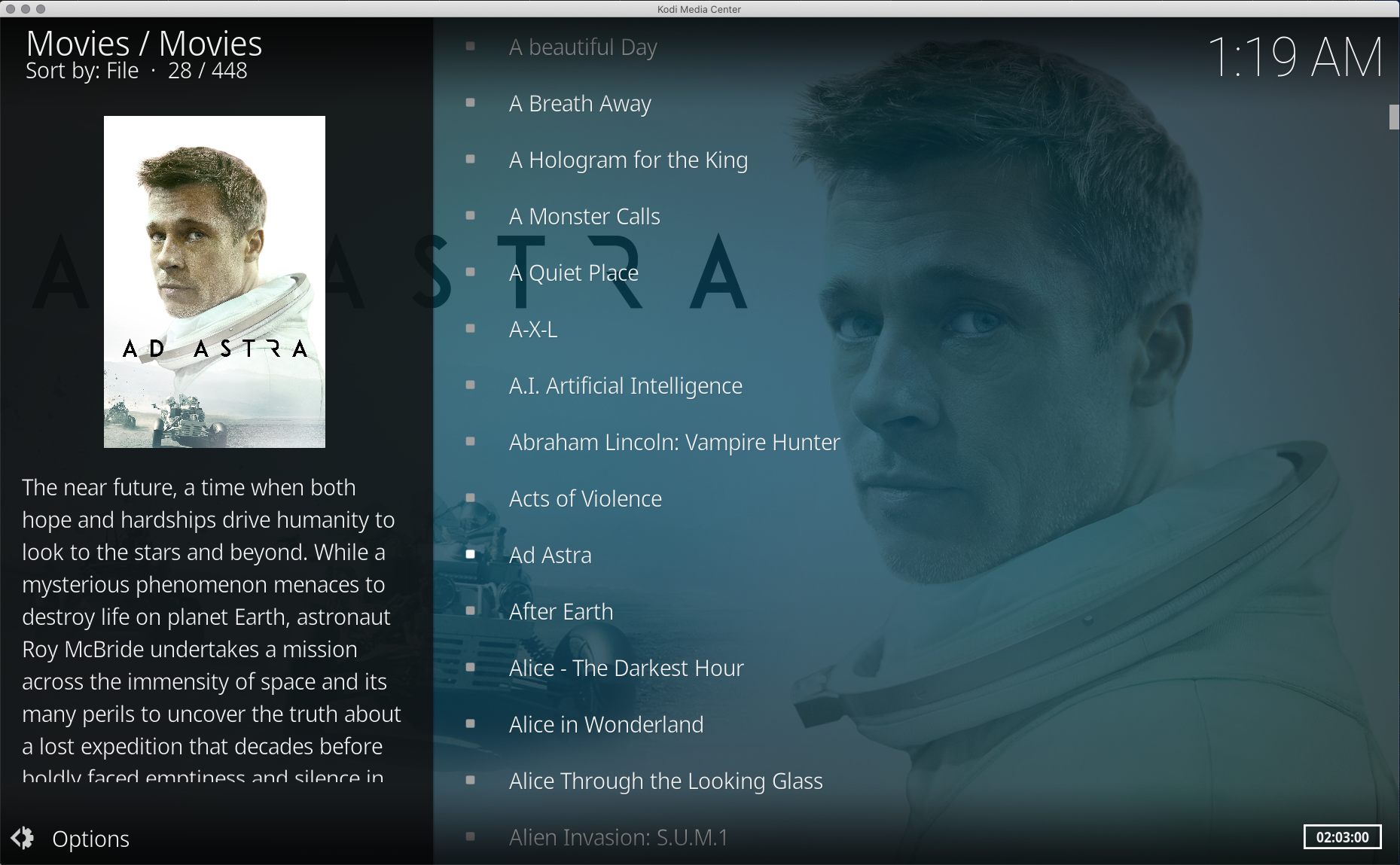Select A Hologram for the King

tap(628, 160)
